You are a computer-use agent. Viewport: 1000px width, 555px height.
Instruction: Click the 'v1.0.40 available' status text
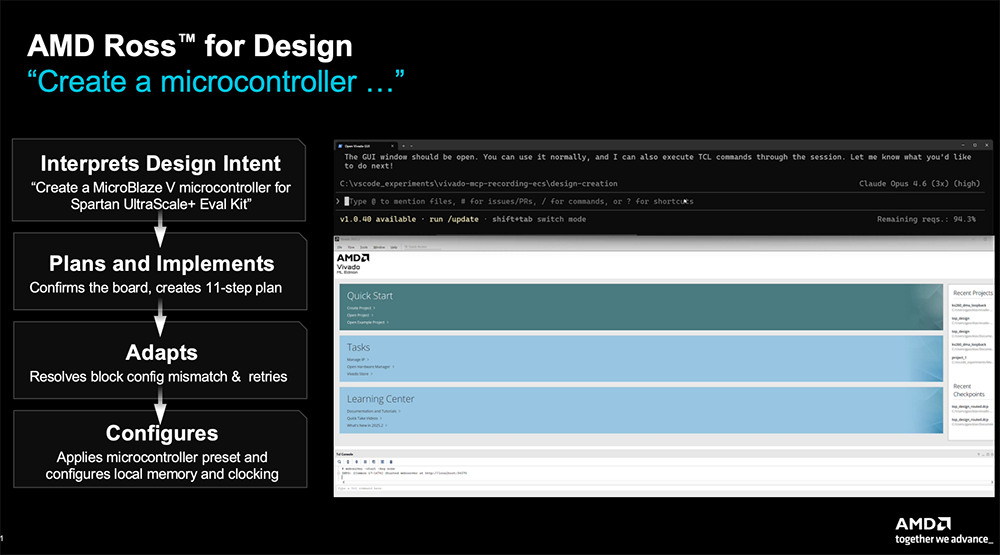click(x=378, y=219)
